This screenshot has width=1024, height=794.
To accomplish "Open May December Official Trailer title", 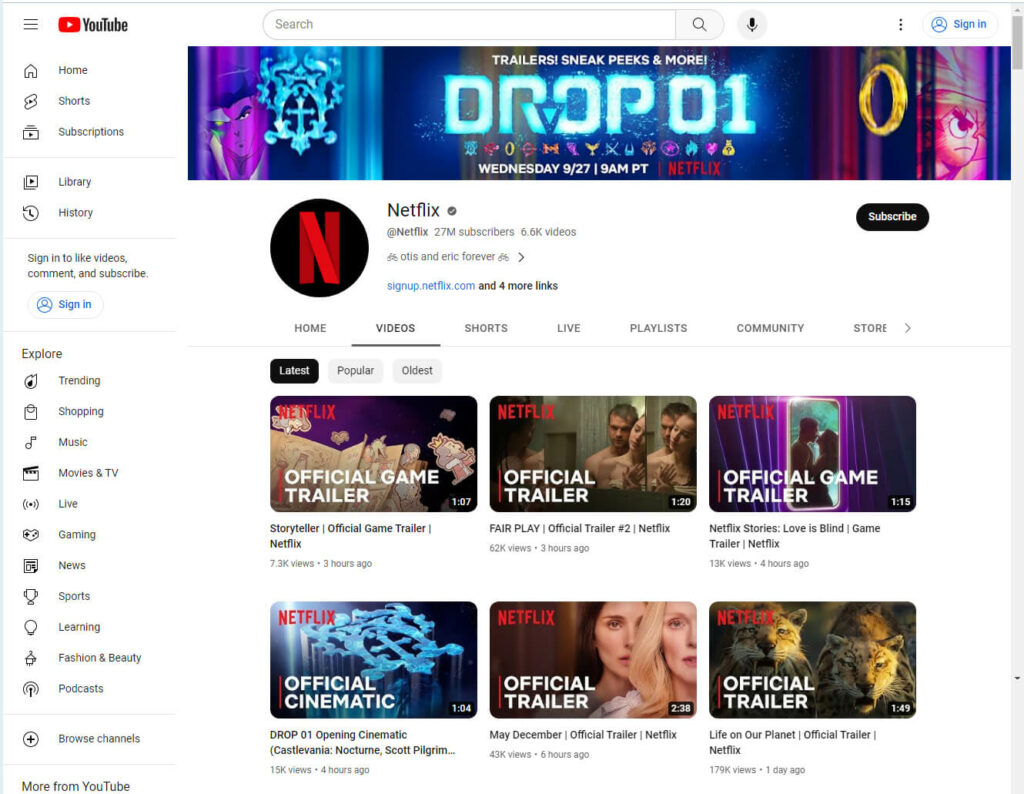I will click(583, 735).
